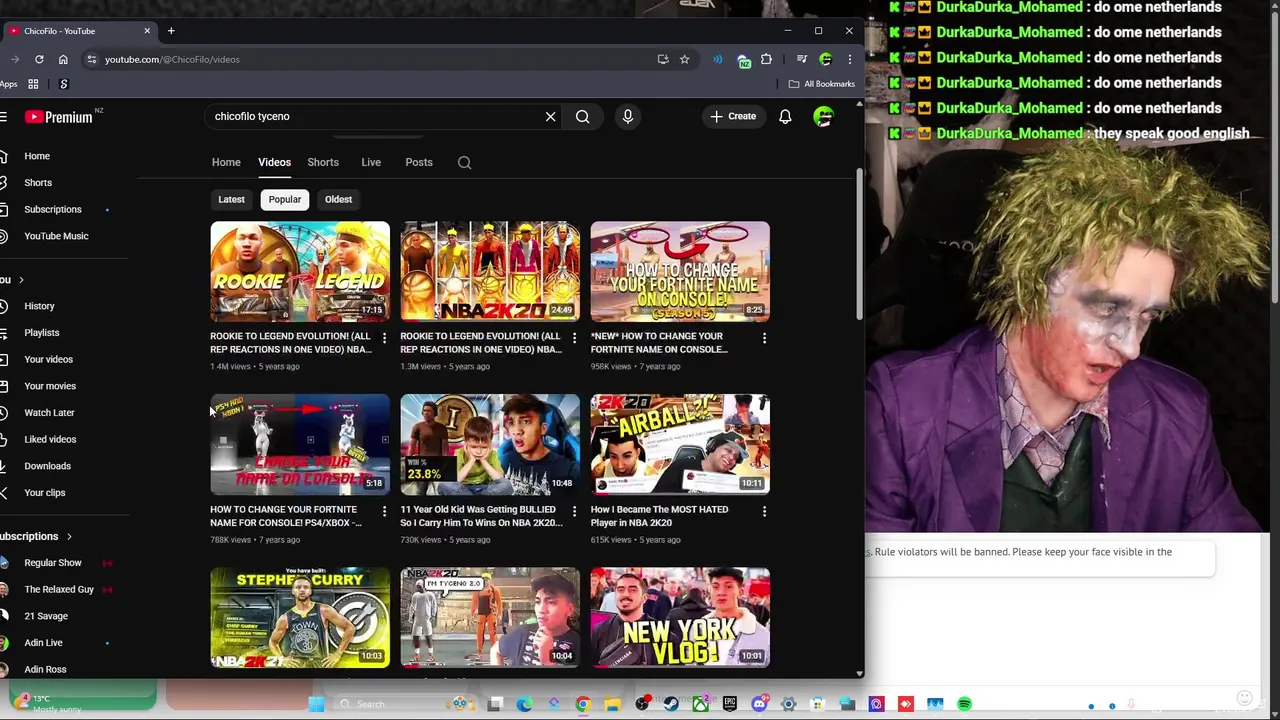Open the Rookie to Legend 17:15 video thumbnail

(x=300, y=271)
